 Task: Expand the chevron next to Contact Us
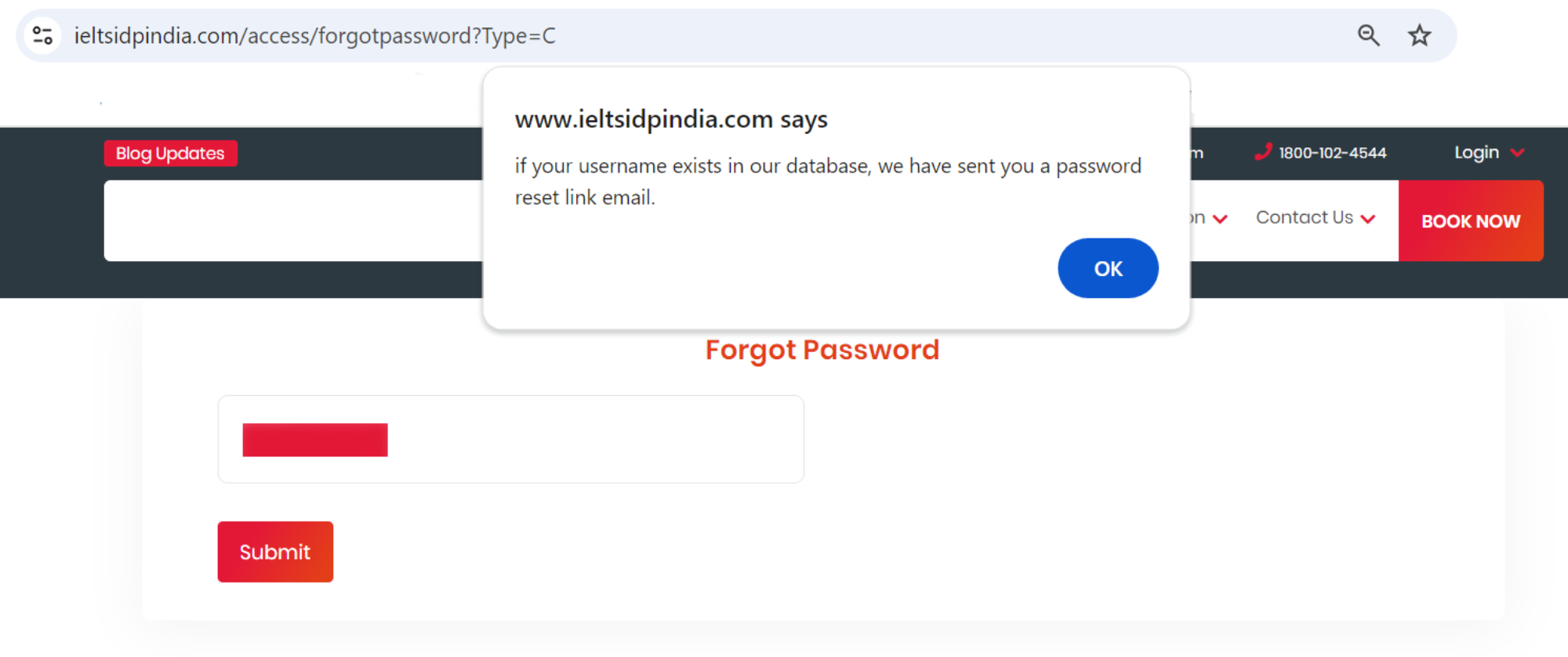[1368, 219]
